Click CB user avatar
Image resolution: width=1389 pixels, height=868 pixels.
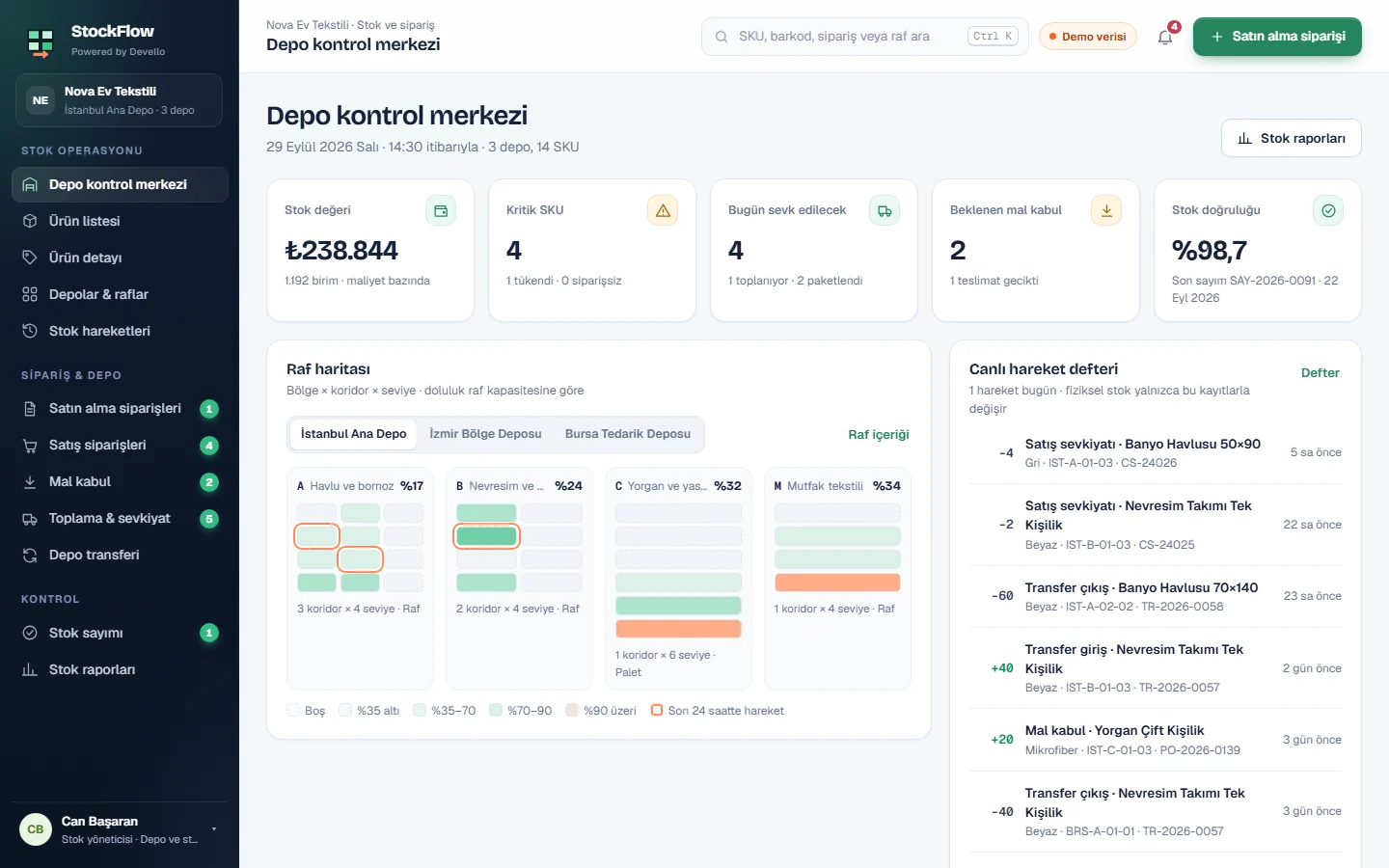(36, 829)
